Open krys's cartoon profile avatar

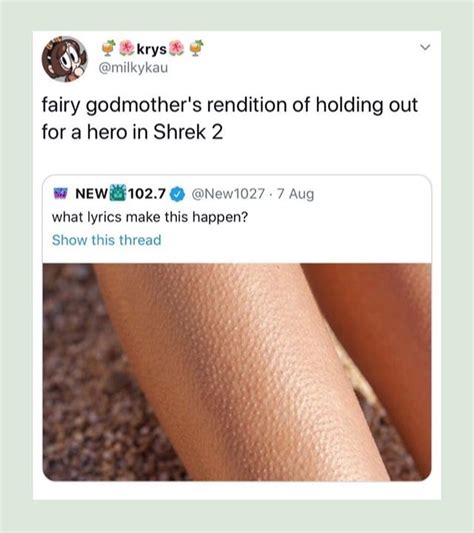point(65,59)
